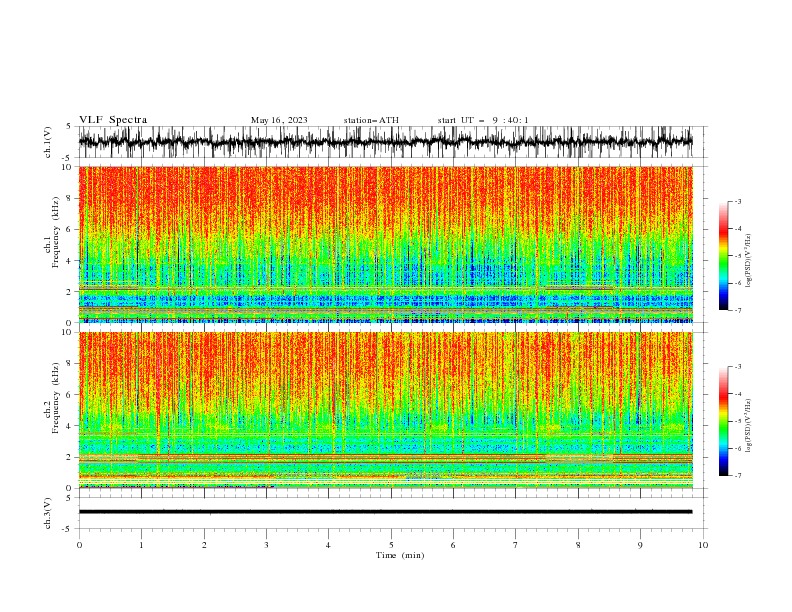Click the ch.1 spectrogram plot
The width and height of the screenshot is (792, 612).
385,244
